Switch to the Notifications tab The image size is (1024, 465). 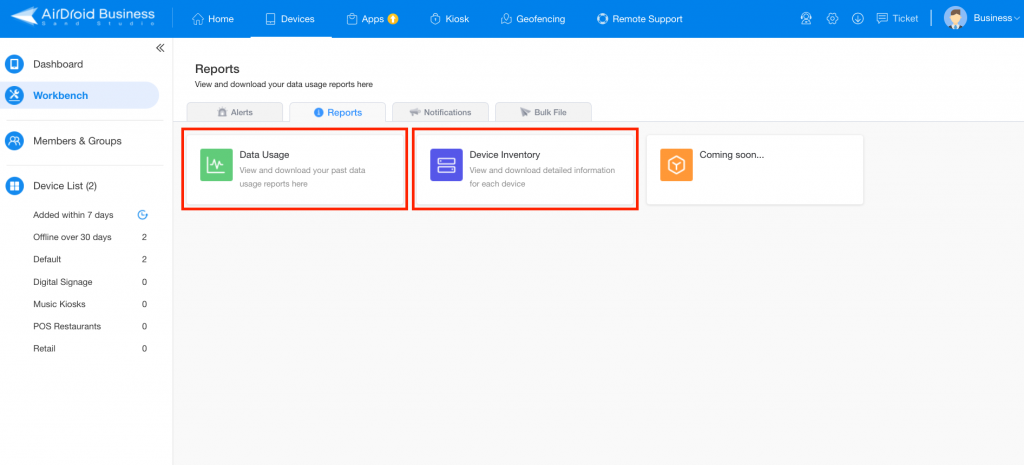[x=440, y=112]
